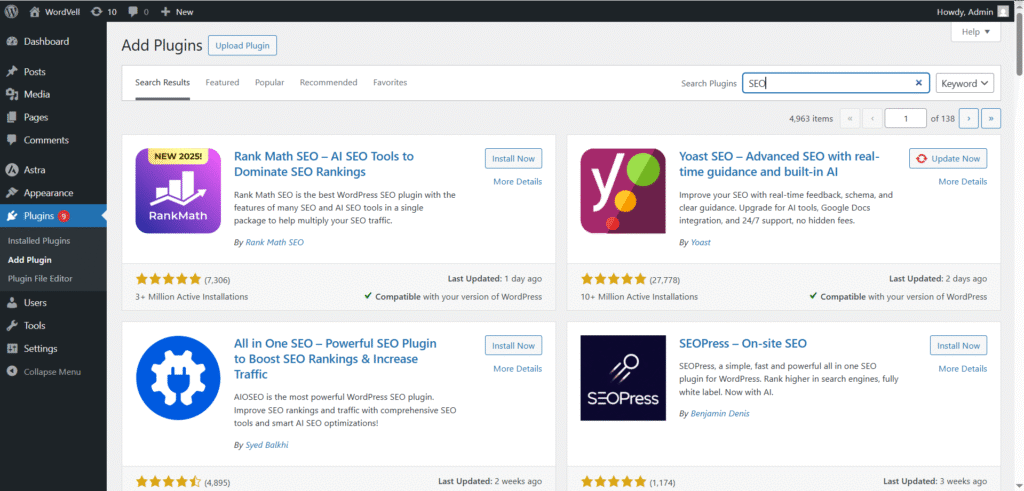Open Plugin File Editor submenu item

40,279
